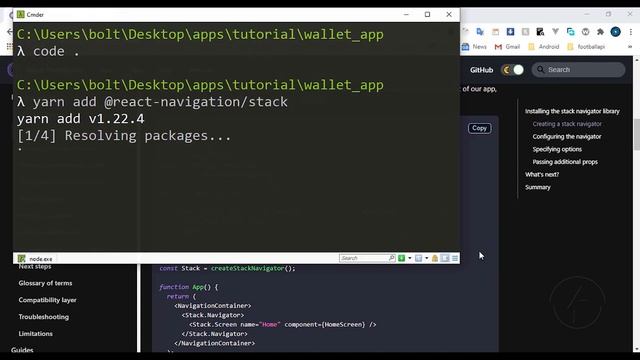The height and width of the screenshot is (360, 640).
Task: Open the new console dropdown arrow in Cmder
Action: [409, 258]
